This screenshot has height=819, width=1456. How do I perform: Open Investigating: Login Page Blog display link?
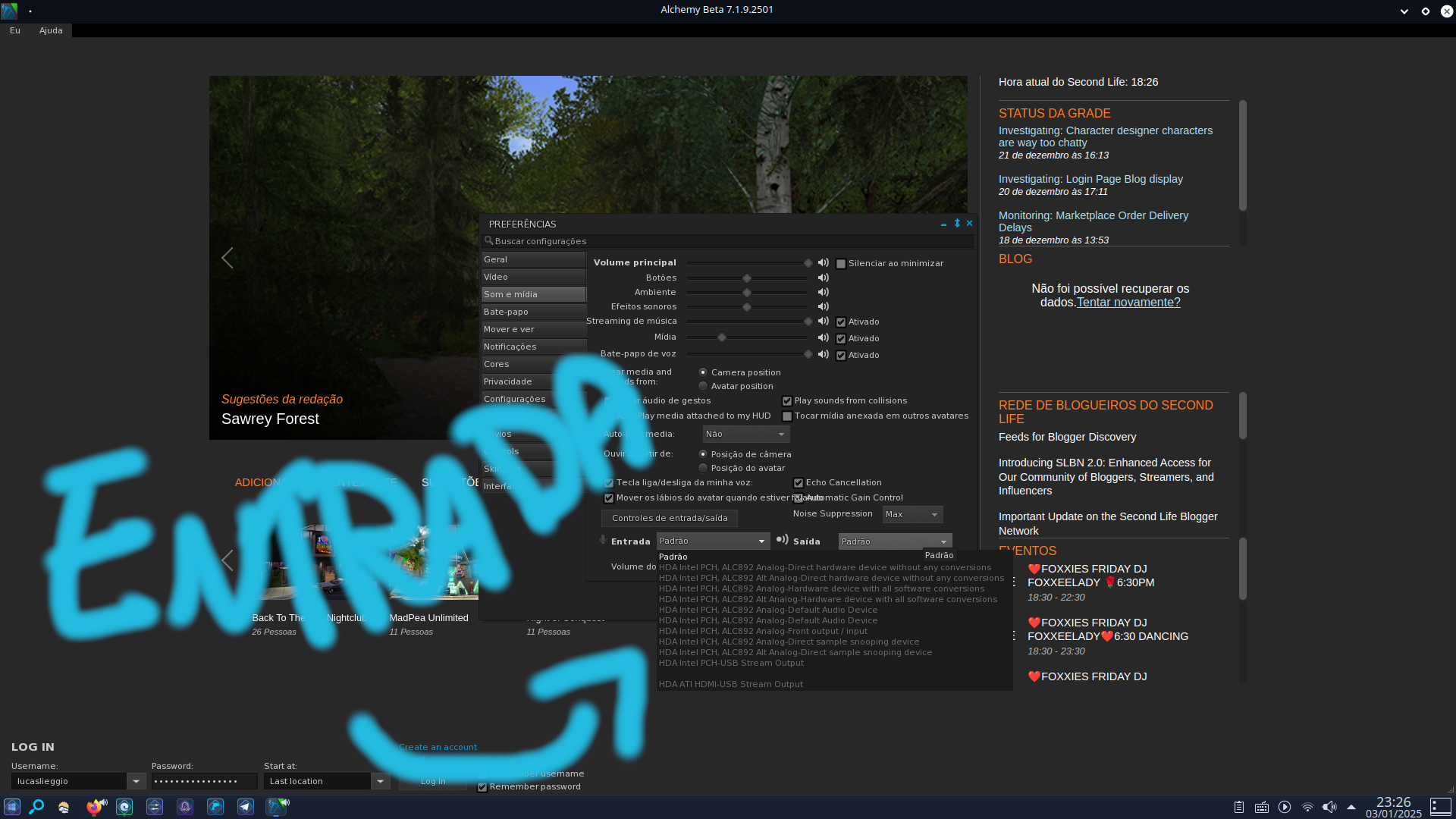pos(1090,179)
